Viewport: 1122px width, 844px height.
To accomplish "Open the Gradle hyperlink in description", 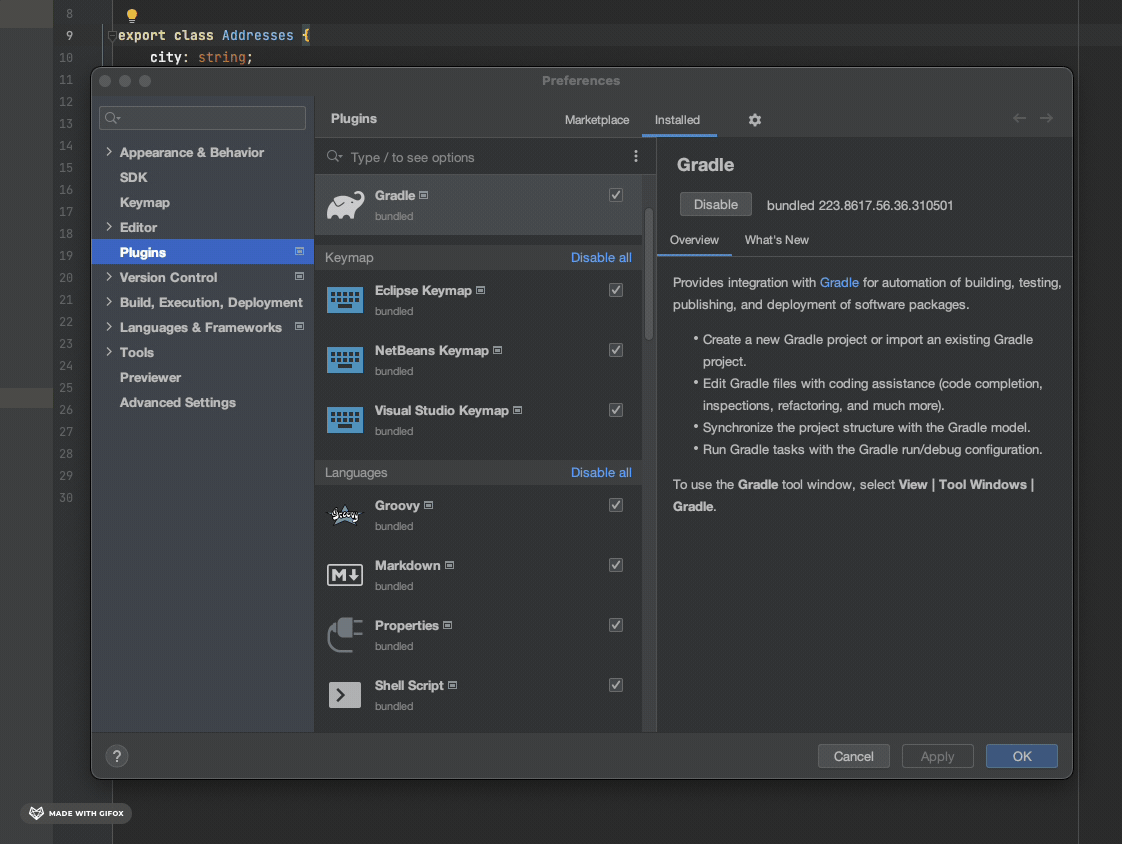I will coord(839,283).
